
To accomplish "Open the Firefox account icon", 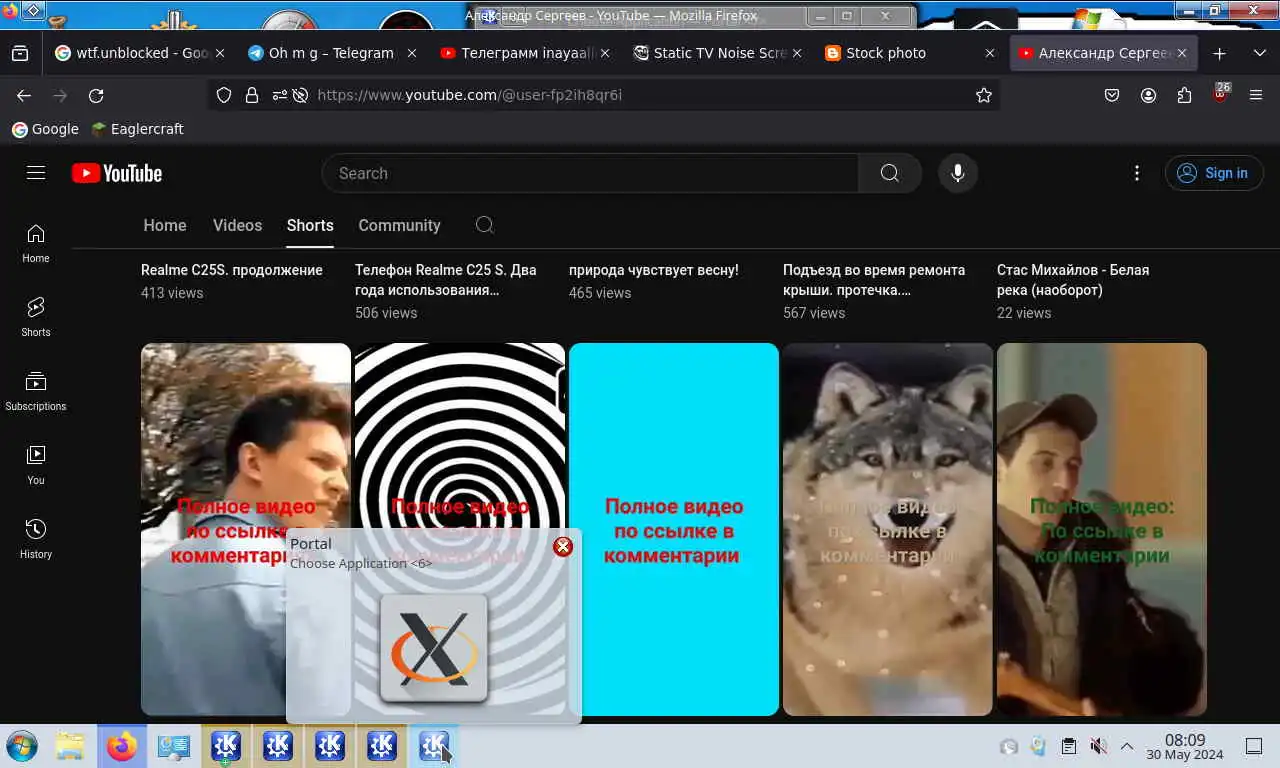I will [1148, 95].
